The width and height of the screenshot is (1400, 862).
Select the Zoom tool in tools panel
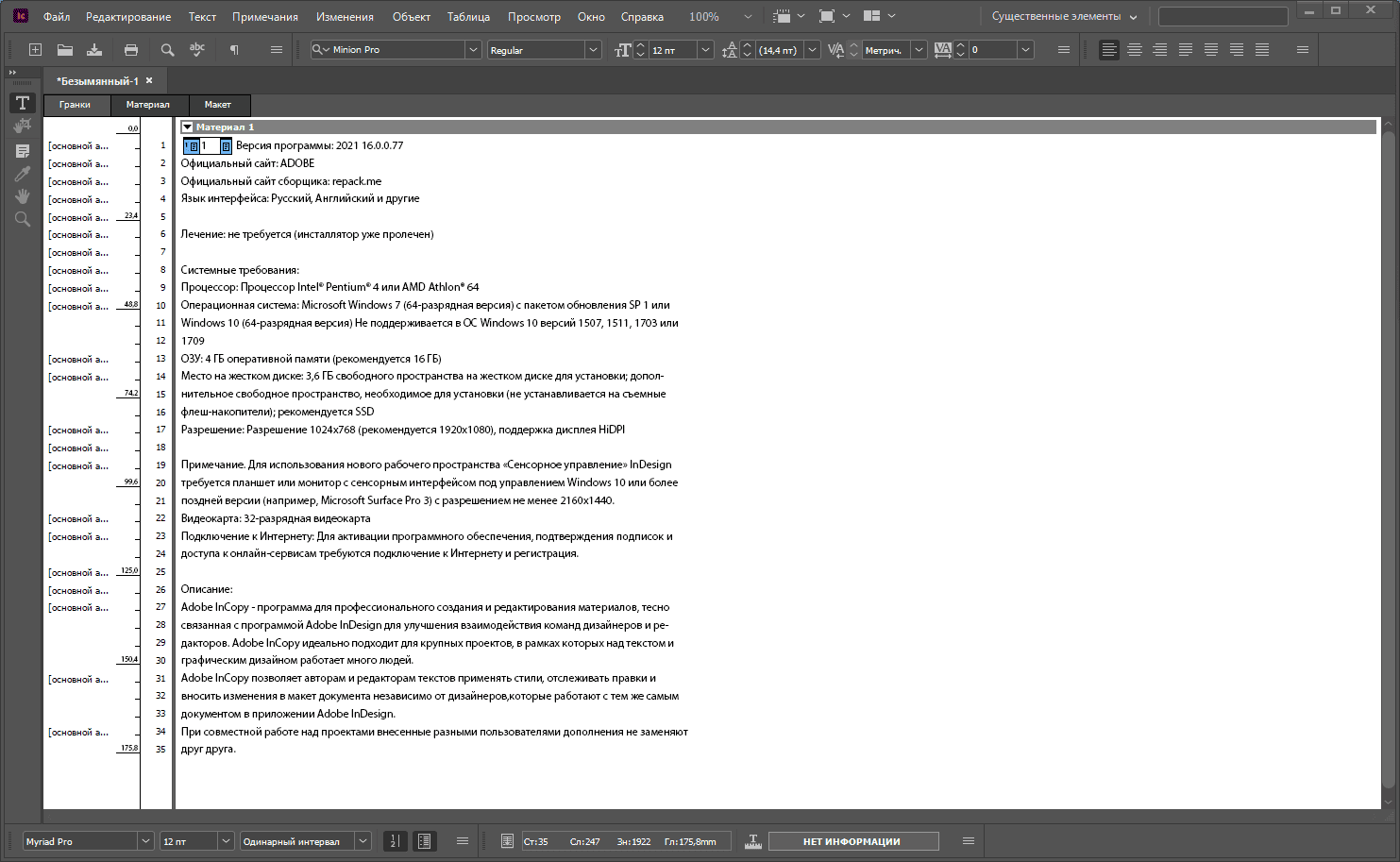(x=23, y=219)
